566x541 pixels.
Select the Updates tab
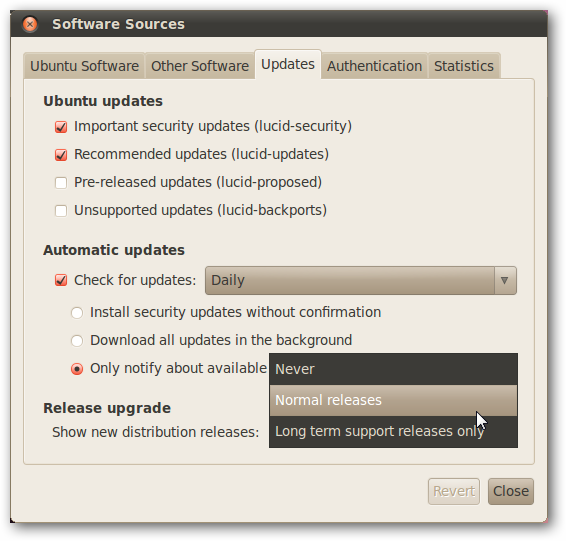[288, 64]
